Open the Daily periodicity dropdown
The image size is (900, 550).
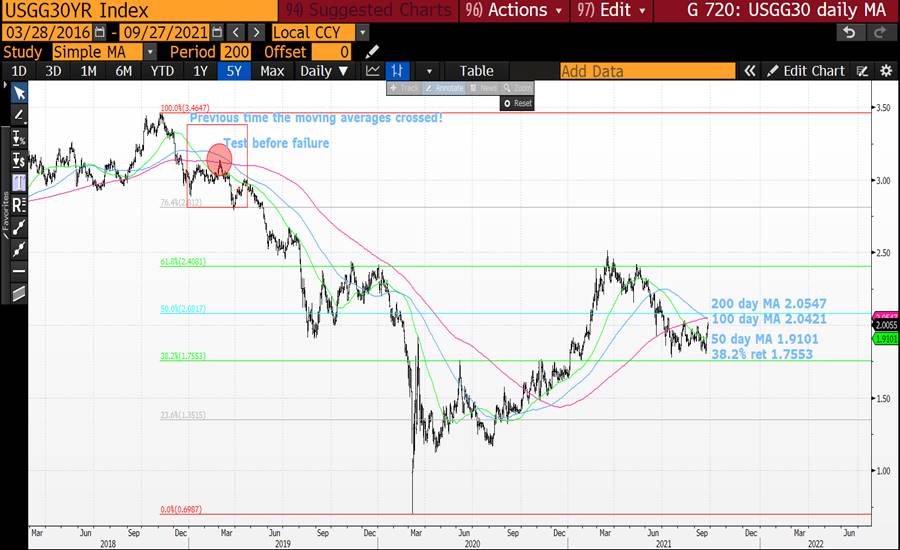pyautogui.click(x=325, y=71)
